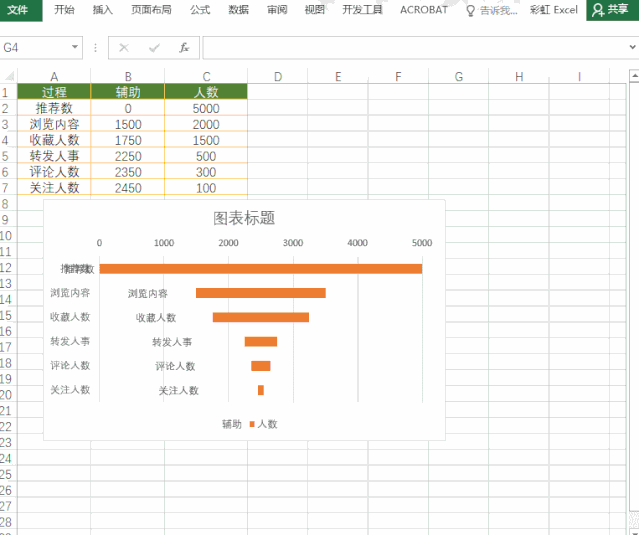639x535 pixels.
Task: Click the 评论人数 data label beside bar
Action: coord(175,366)
